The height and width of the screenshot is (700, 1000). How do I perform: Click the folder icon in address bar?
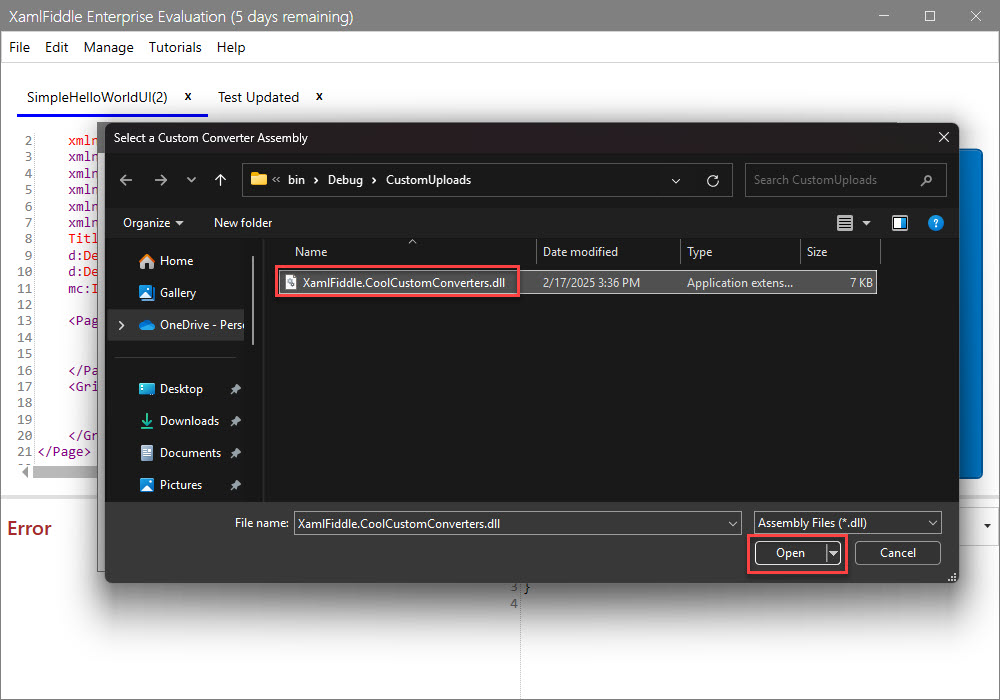[x=258, y=179]
